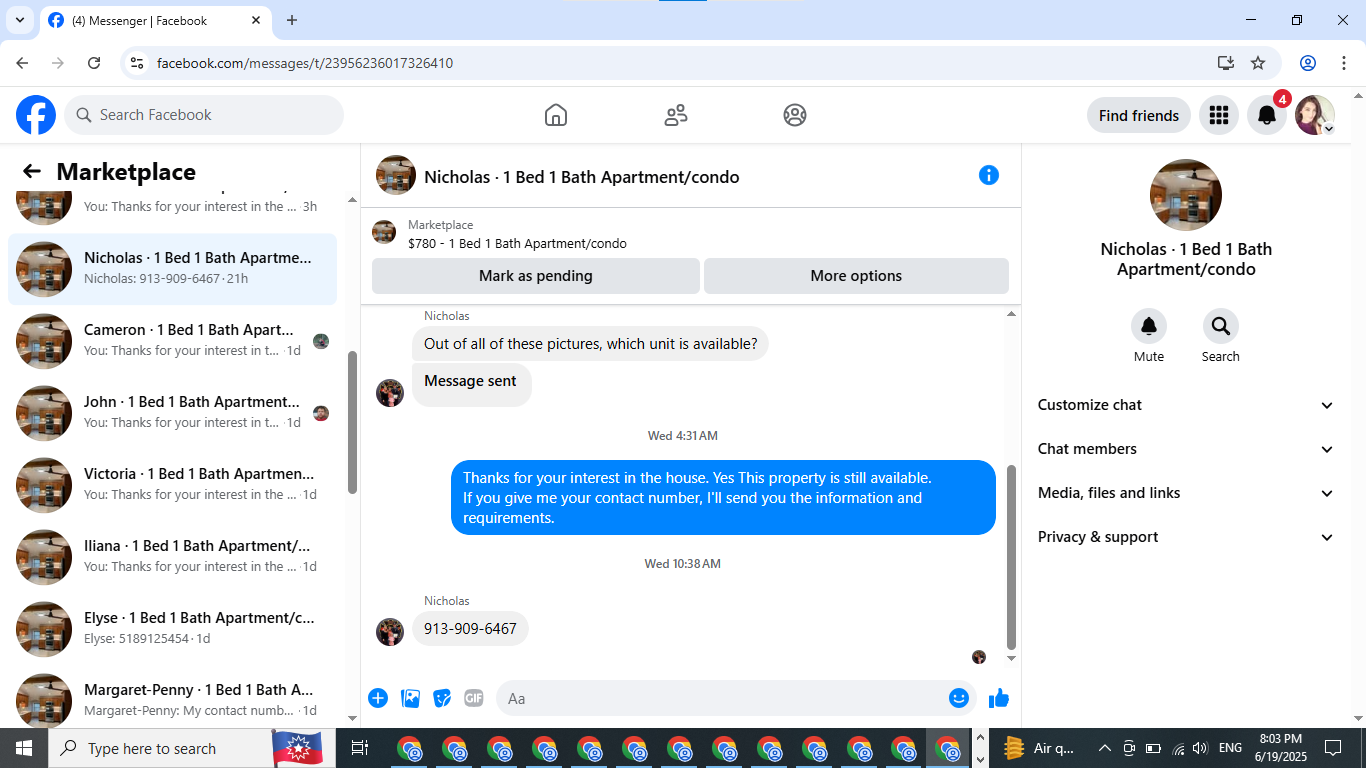The image size is (1366, 768).
Task: Open Nicholas chat header title
Action: [582, 177]
